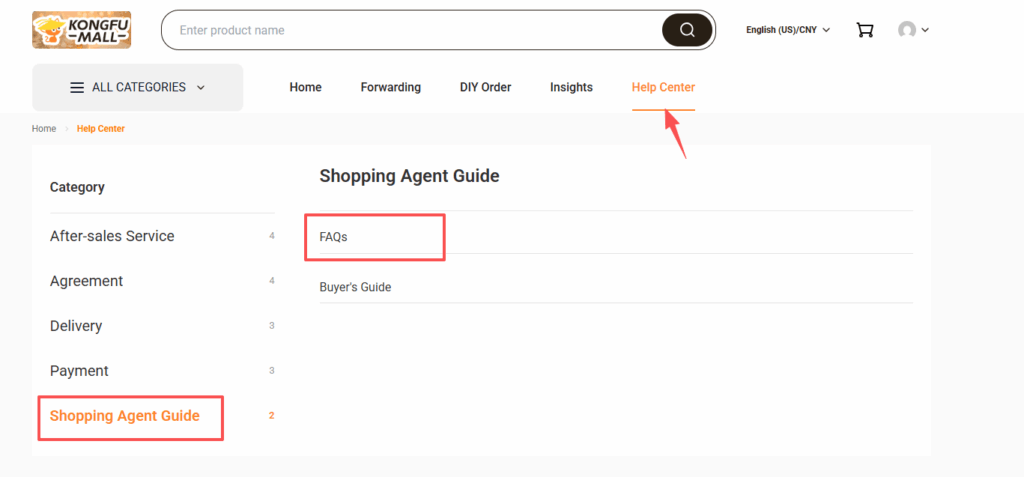Open the Forwarding nav tab
Screen dimensions: 1024x477
390,88
